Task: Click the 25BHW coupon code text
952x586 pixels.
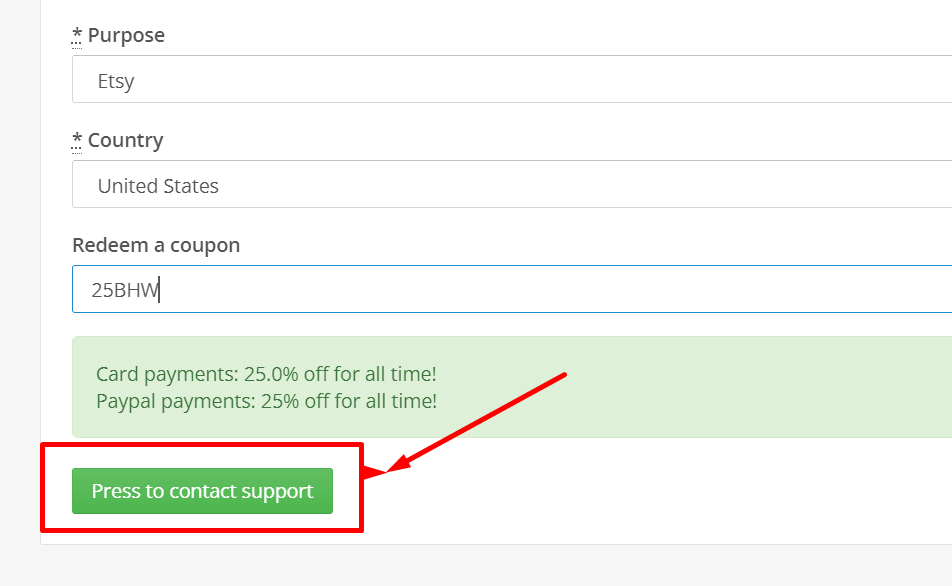Action: (125, 290)
